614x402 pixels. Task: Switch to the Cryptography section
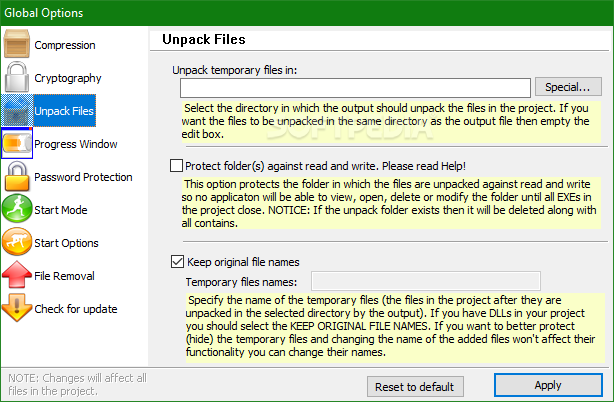pos(68,78)
